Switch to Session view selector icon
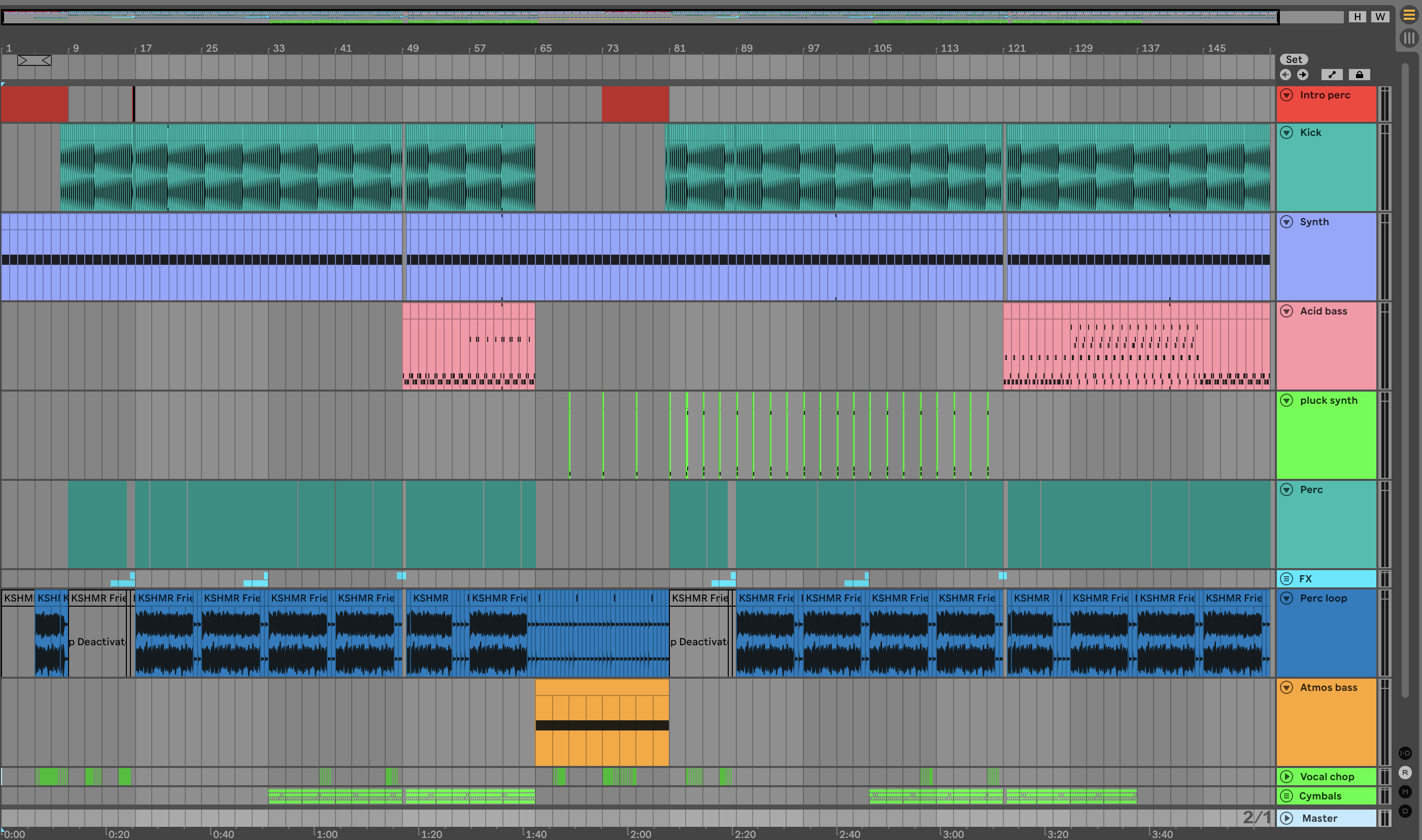Viewport: 1422px width, 840px height. tap(1408, 39)
